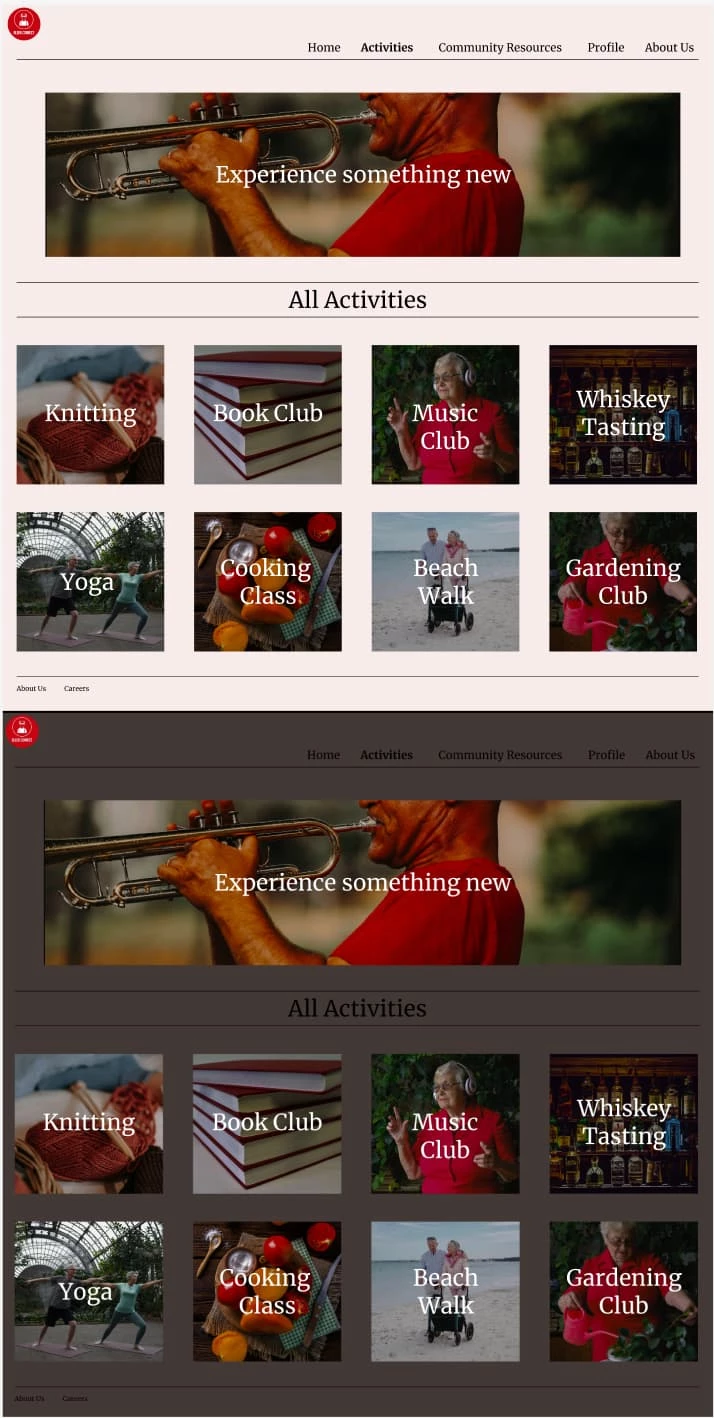Choose the Music Club card in light theme

tap(445, 414)
